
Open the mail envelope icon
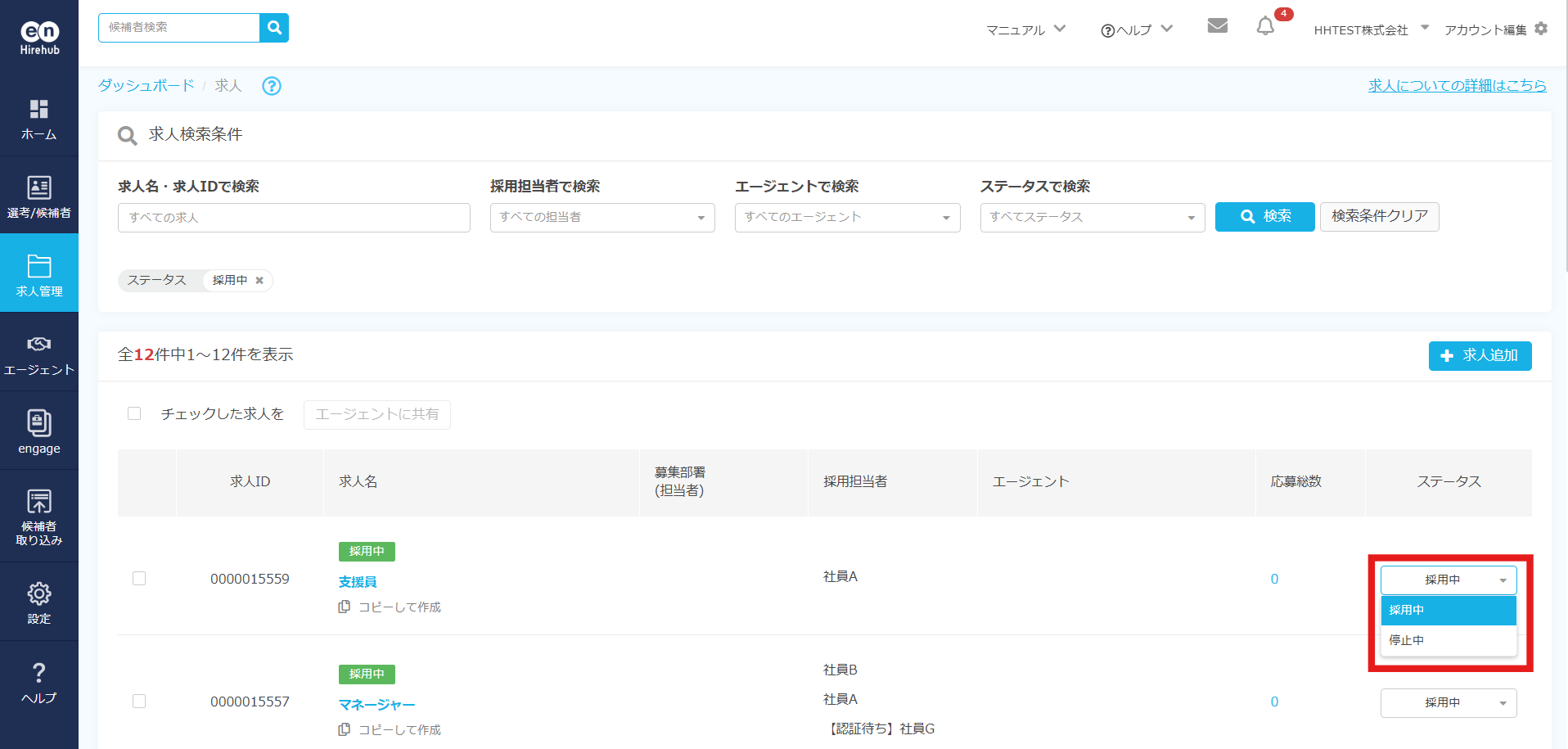point(1217,26)
